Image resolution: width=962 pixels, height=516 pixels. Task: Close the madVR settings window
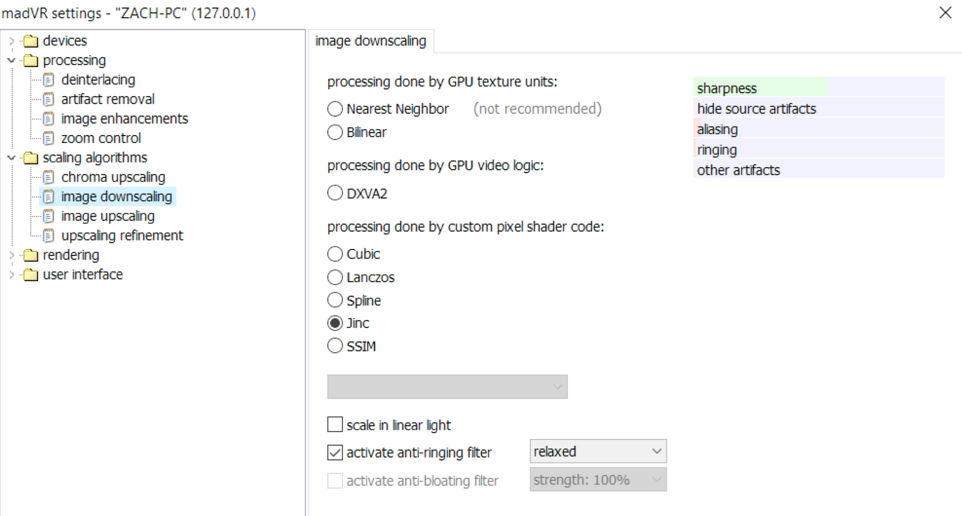click(x=945, y=12)
